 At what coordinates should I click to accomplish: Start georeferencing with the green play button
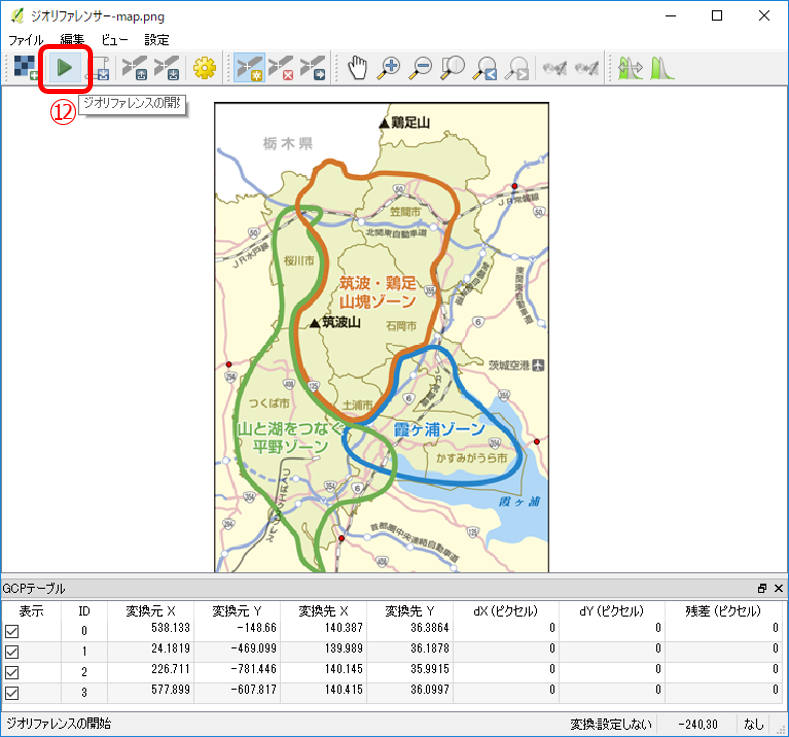click(65, 67)
